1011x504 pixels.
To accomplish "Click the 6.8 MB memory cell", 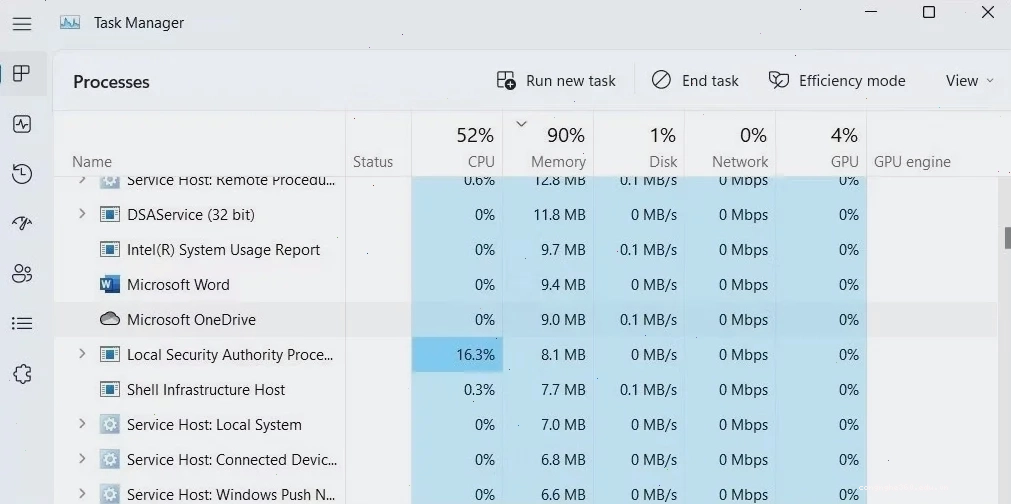I will pos(548,460).
